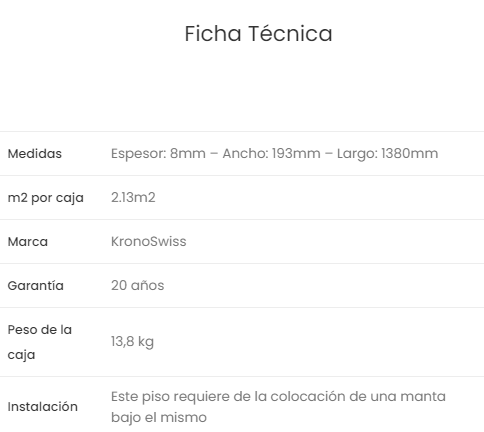Click the 13,8 kg weight value

pos(132,342)
